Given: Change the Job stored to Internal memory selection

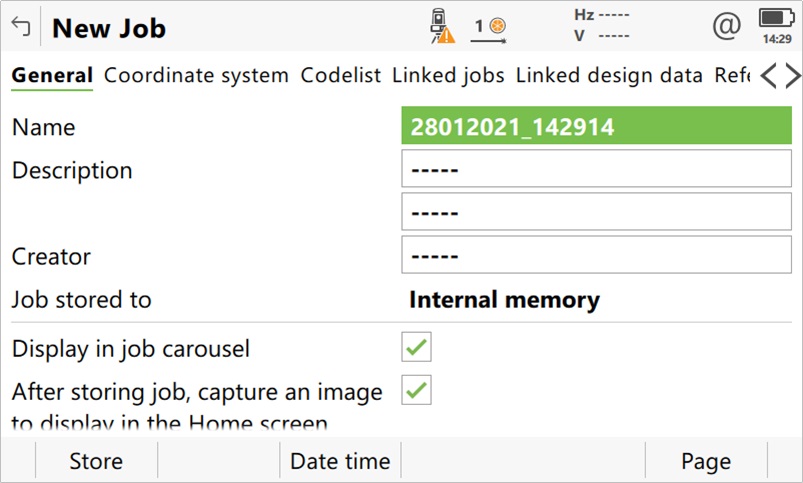Looking at the screenshot, I should click(504, 300).
